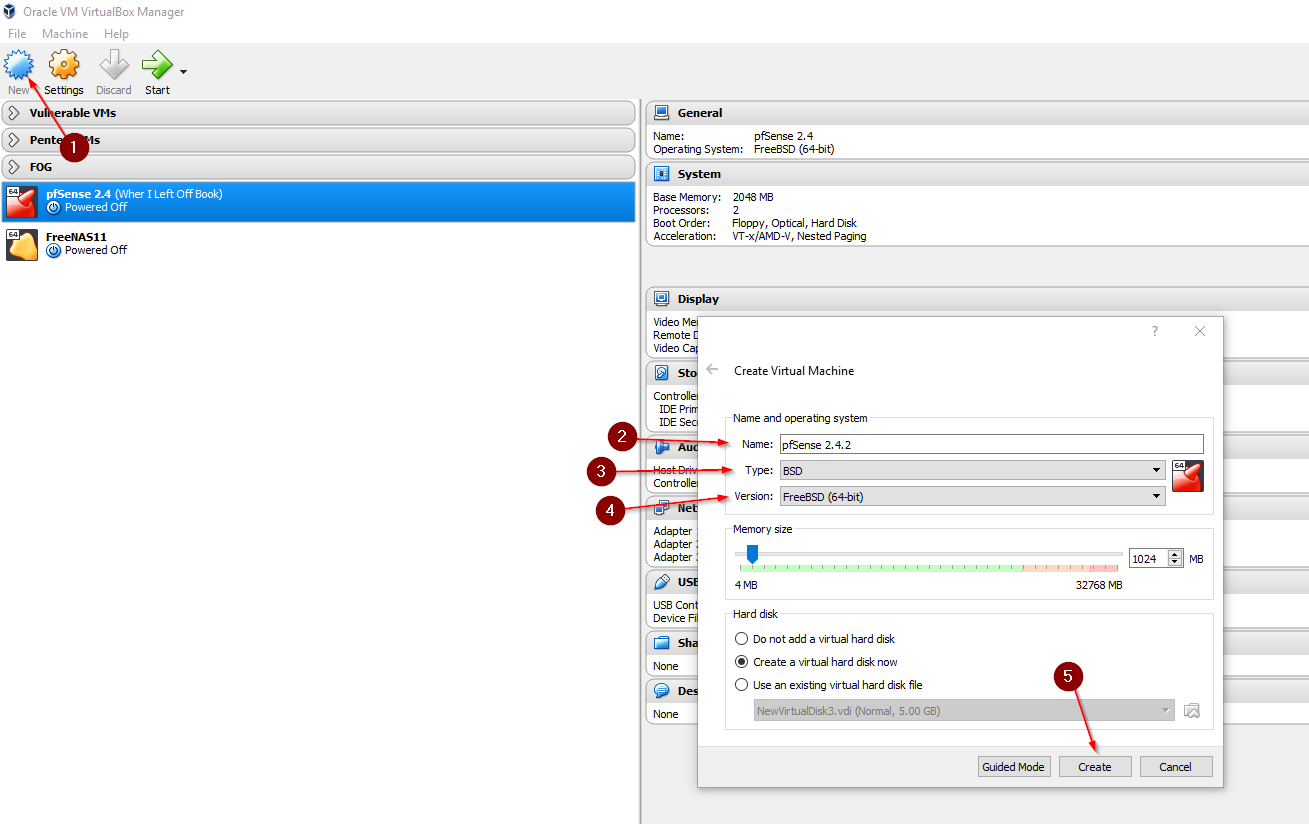1309x824 pixels.
Task: Click the VirtualBox title bar icon
Action: [10, 12]
